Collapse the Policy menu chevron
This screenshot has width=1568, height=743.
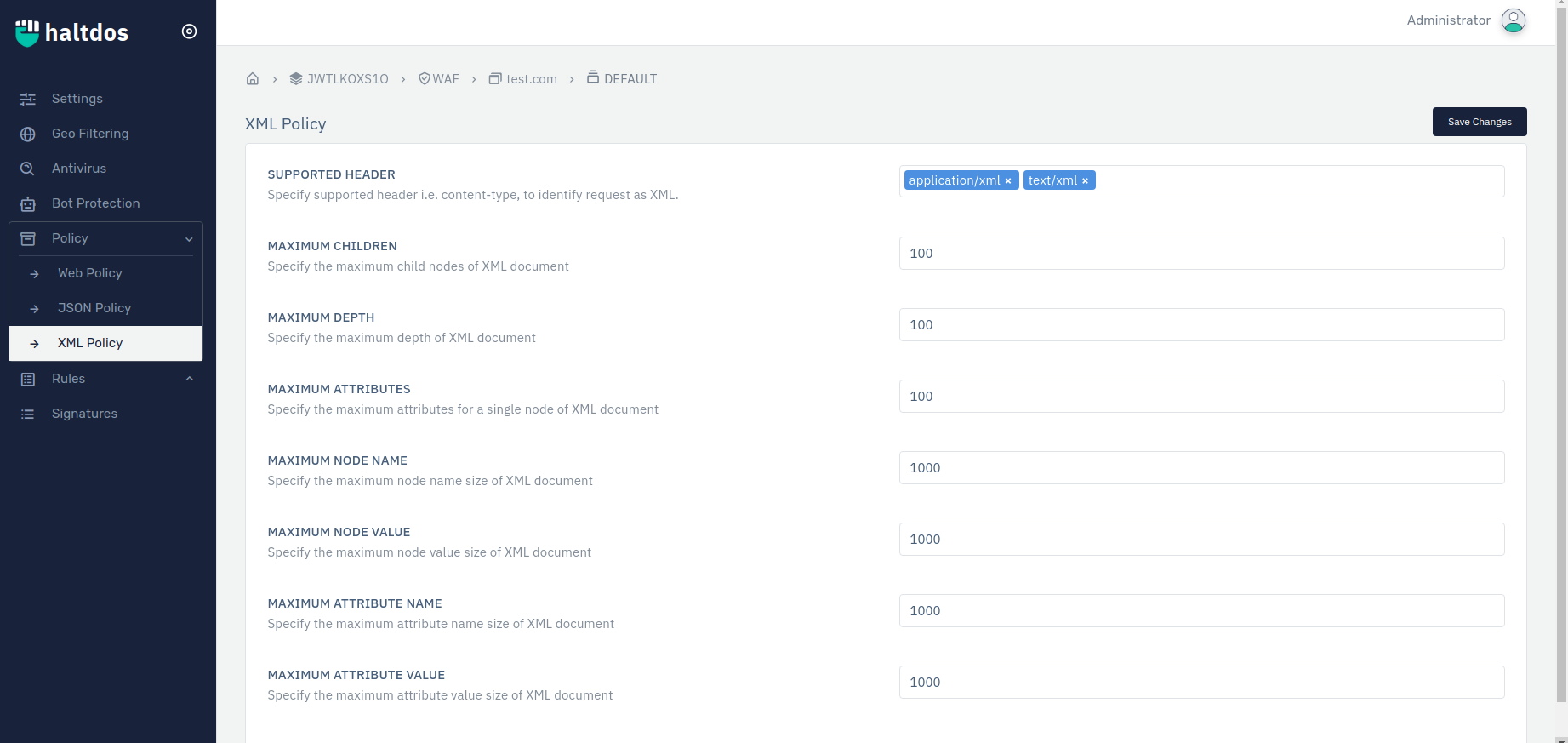[x=189, y=239]
